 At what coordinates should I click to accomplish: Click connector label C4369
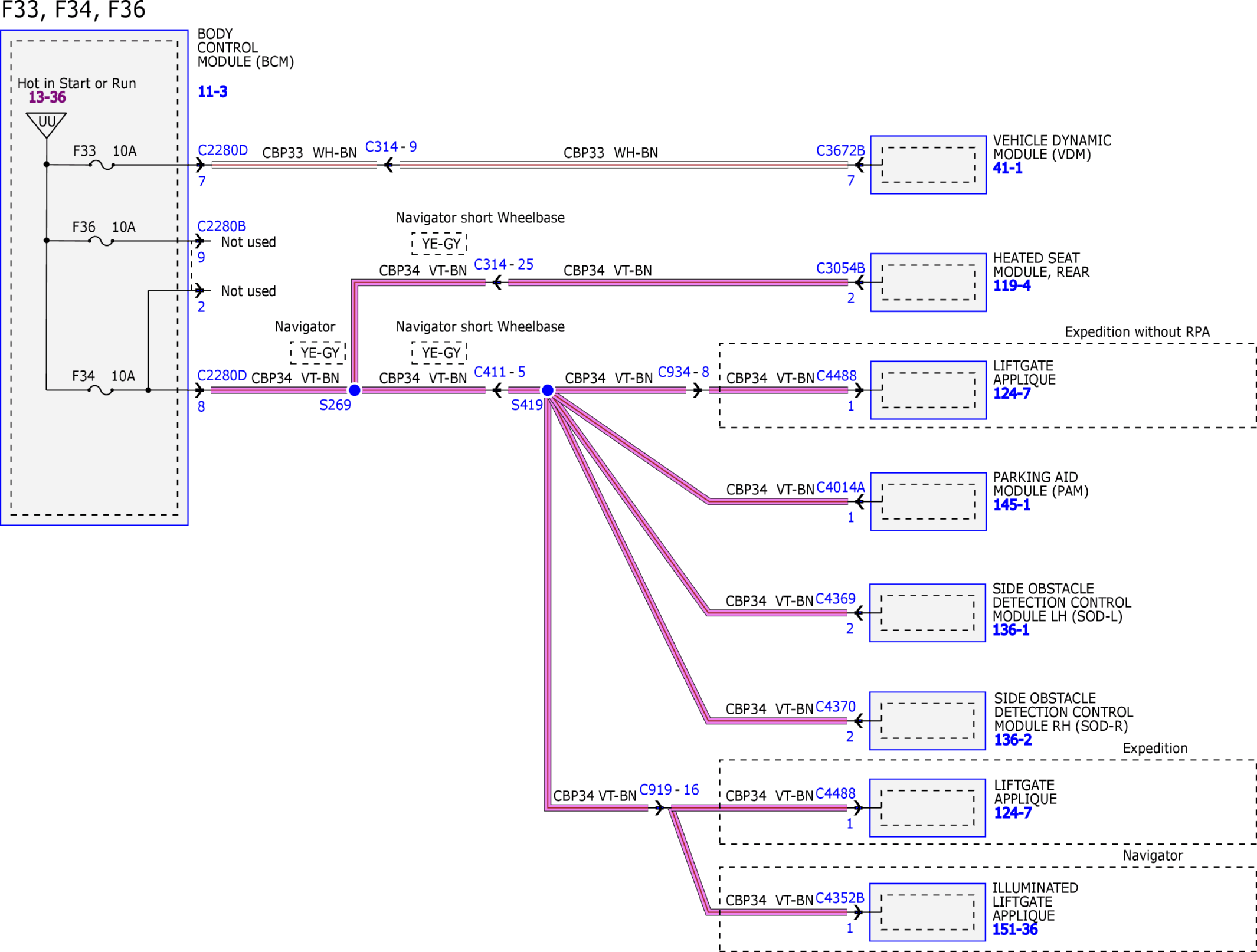pos(835,599)
